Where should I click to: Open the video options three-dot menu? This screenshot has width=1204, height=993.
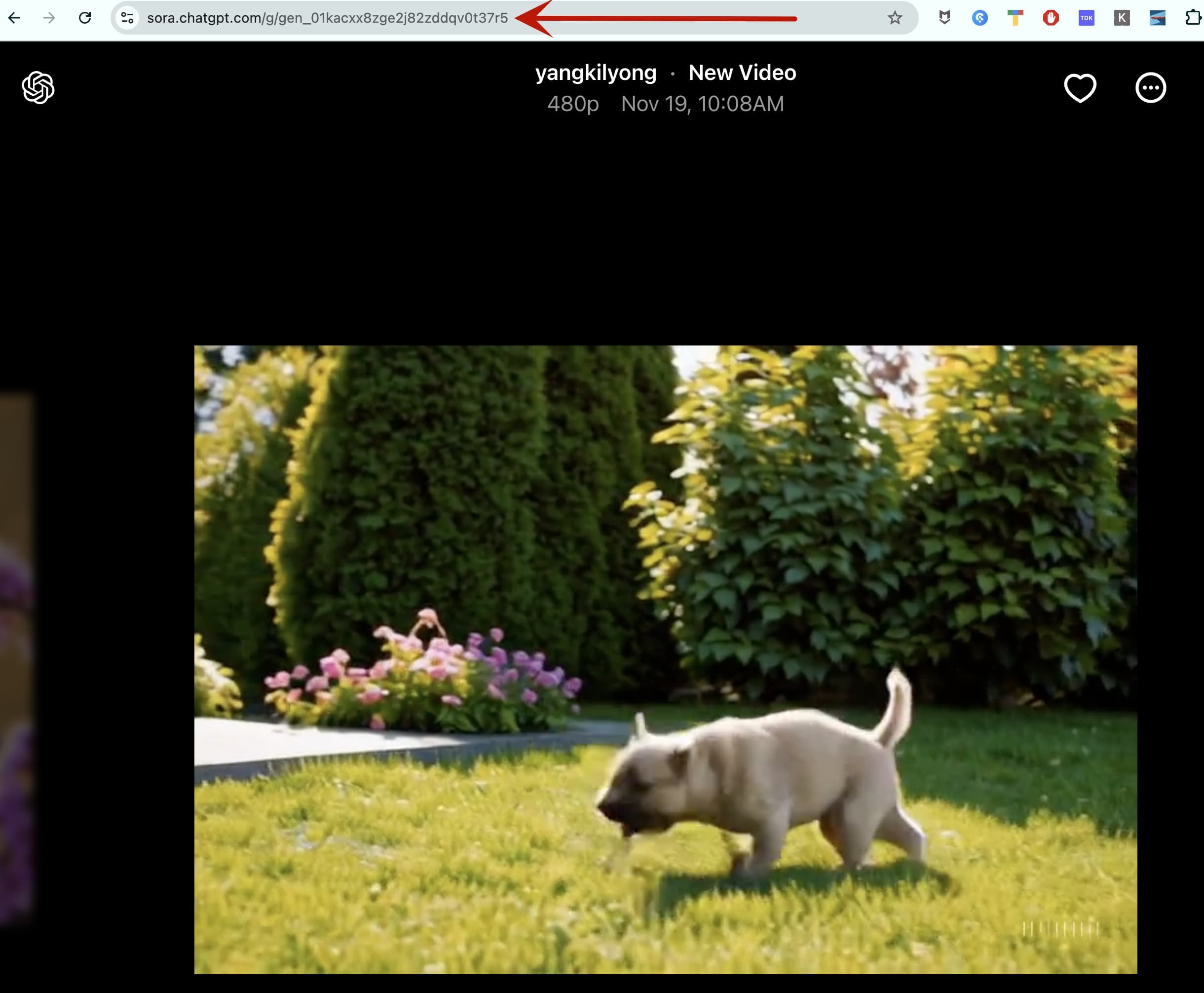point(1150,88)
